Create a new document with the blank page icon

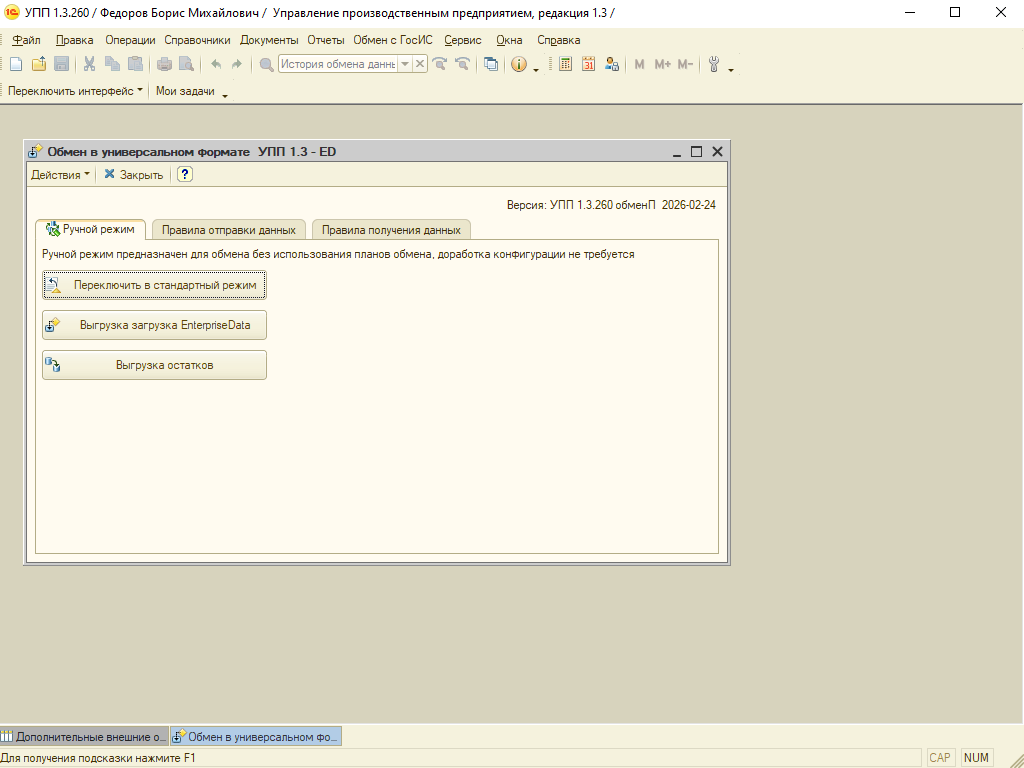point(16,64)
